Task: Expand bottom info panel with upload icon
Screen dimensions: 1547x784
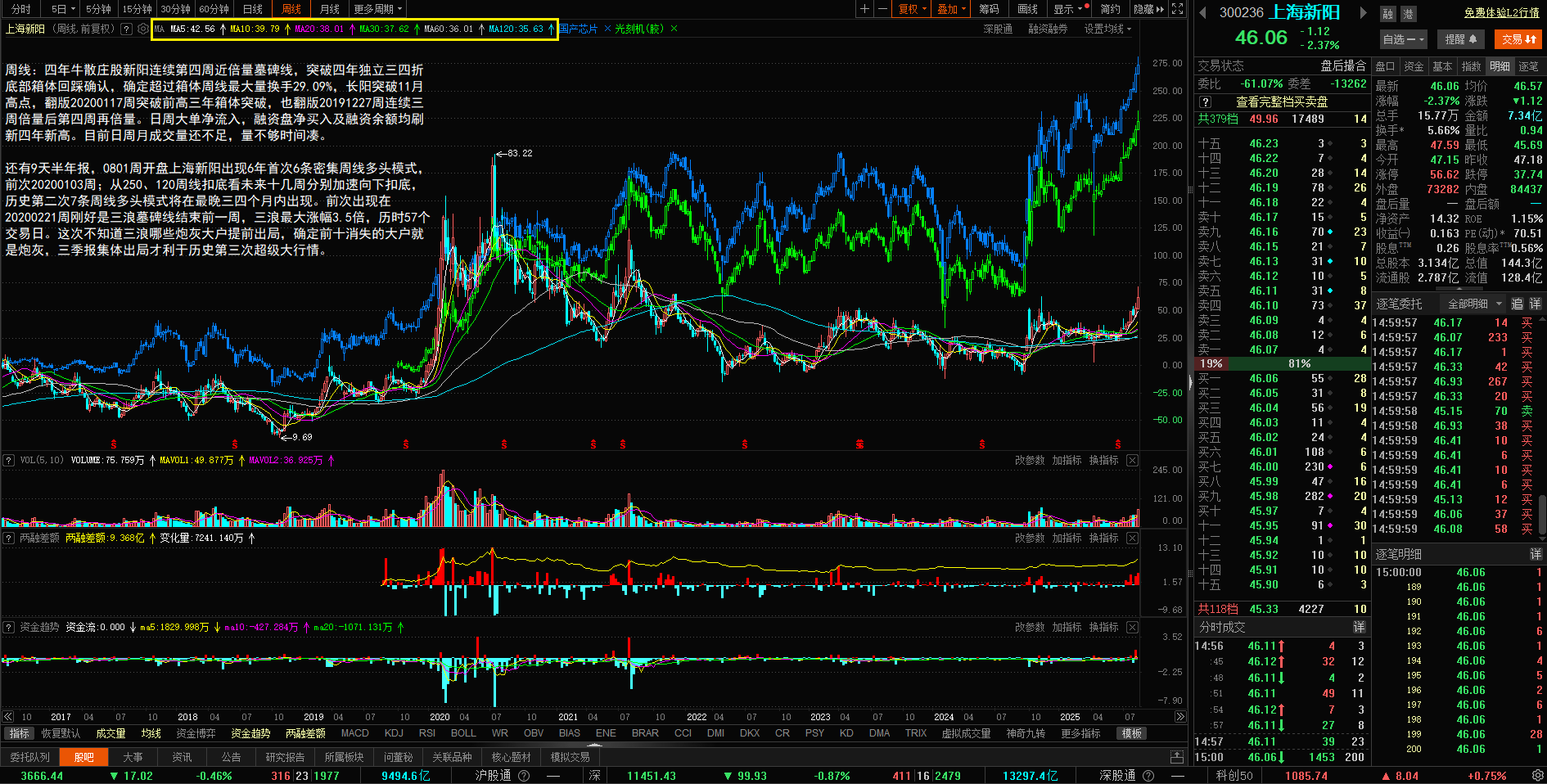Action: pyautogui.click(x=1177, y=757)
